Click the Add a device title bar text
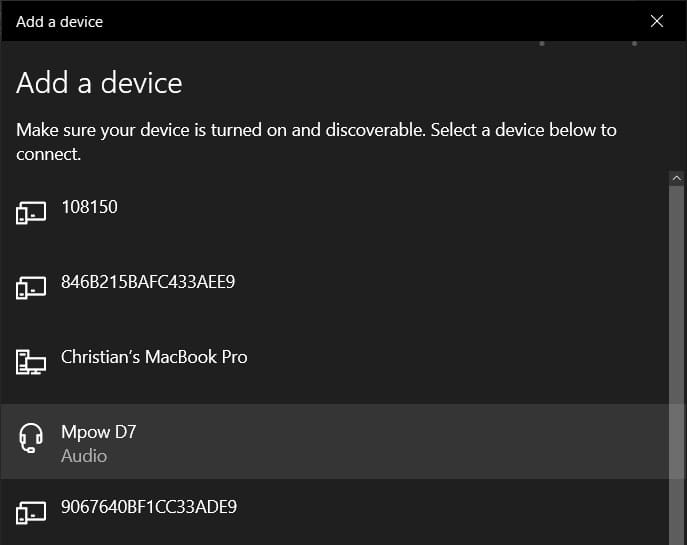Image resolution: width=687 pixels, height=545 pixels. tap(60, 21)
